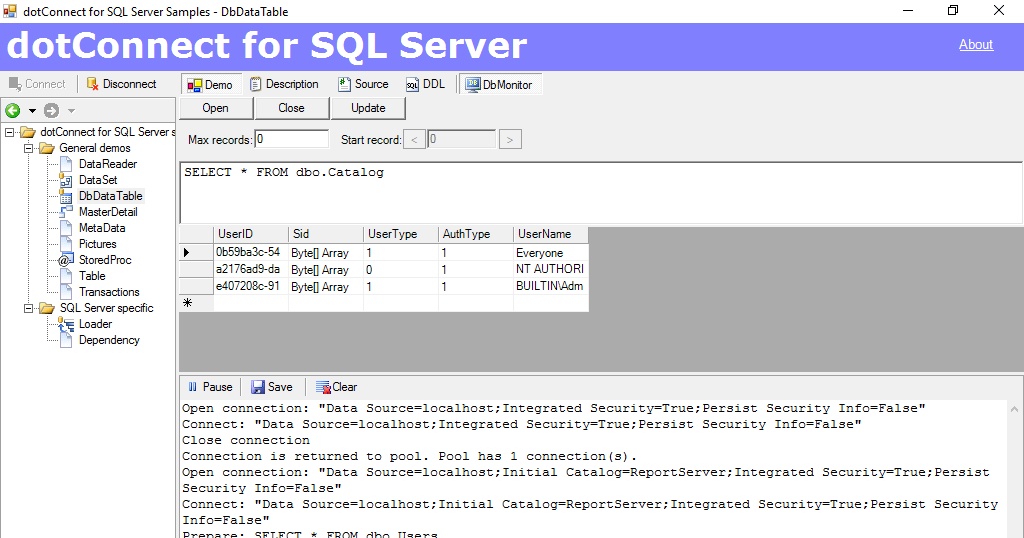Select the DataReader demo item
Viewport: 1024px width, 538px height.
[x=108, y=164]
